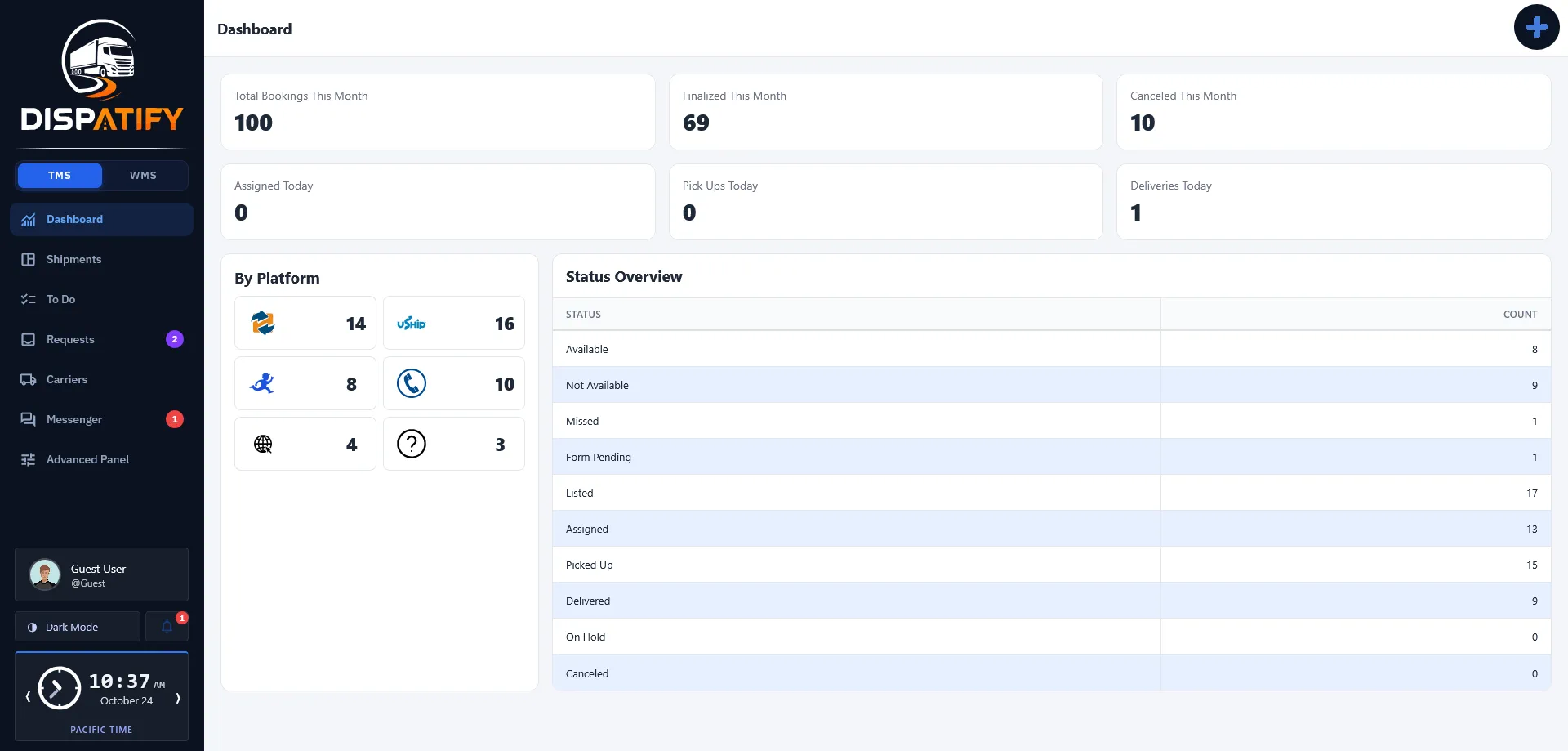Image resolution: width=1568 pixels, height=751 pixels.
Task: Click Assigned Today card
Action: tap(438, 202)
